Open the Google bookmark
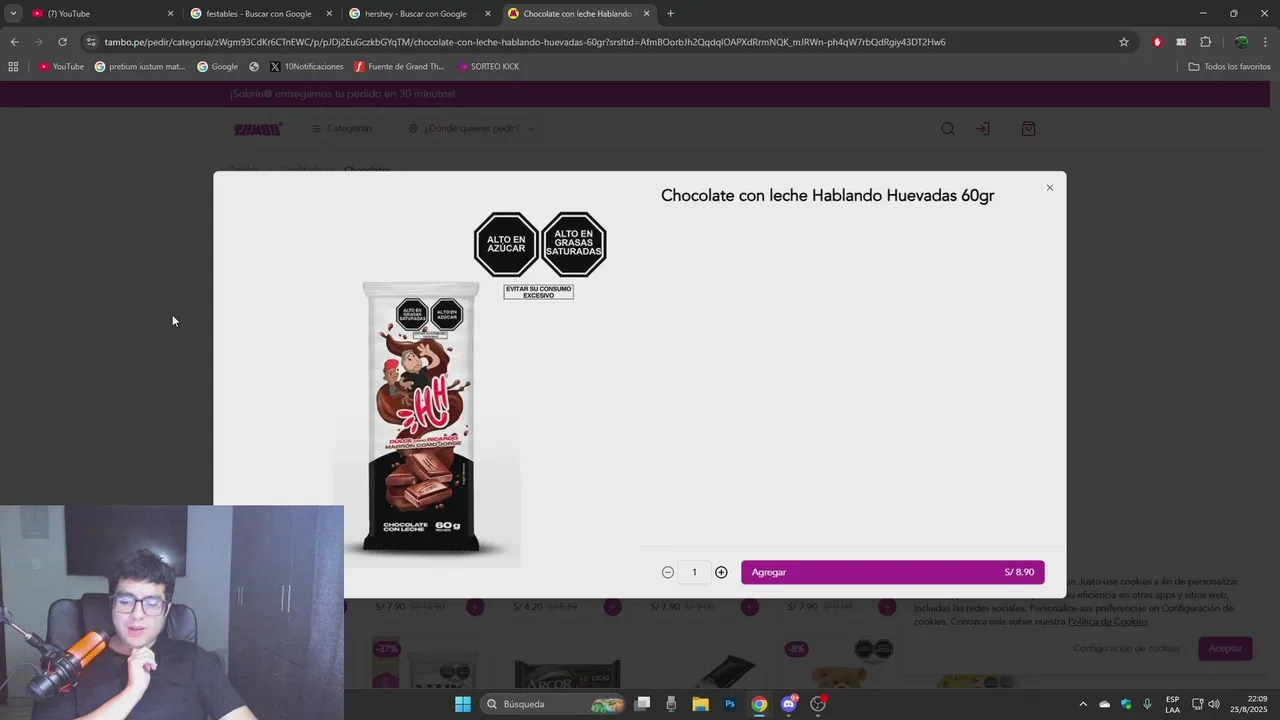The image size is (1280, 720). [217, 66]
